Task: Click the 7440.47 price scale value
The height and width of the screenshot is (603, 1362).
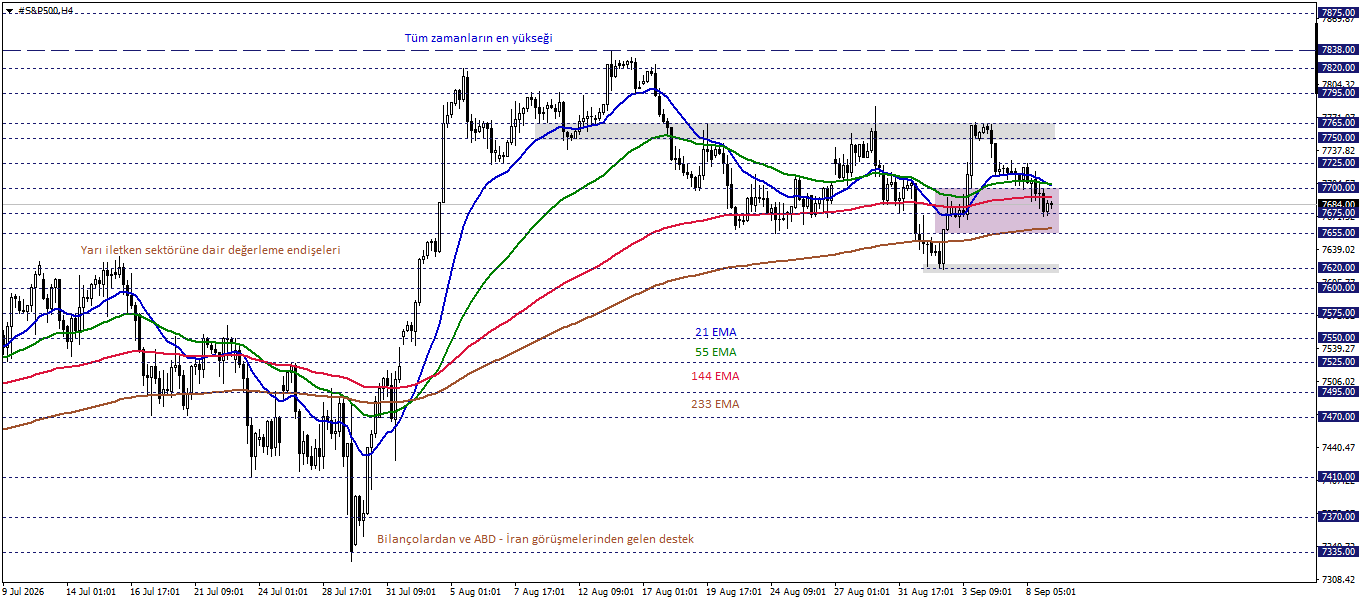Action: 1338,447
